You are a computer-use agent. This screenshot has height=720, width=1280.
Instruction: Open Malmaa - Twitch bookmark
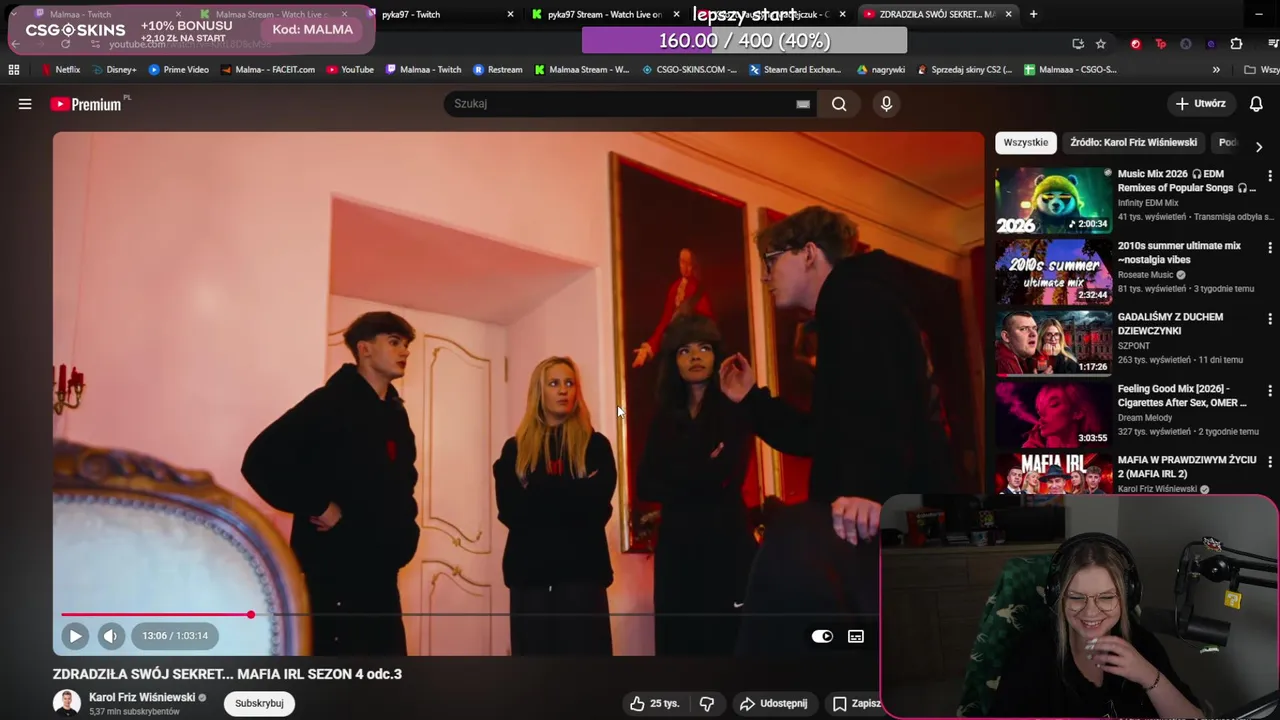423,70
